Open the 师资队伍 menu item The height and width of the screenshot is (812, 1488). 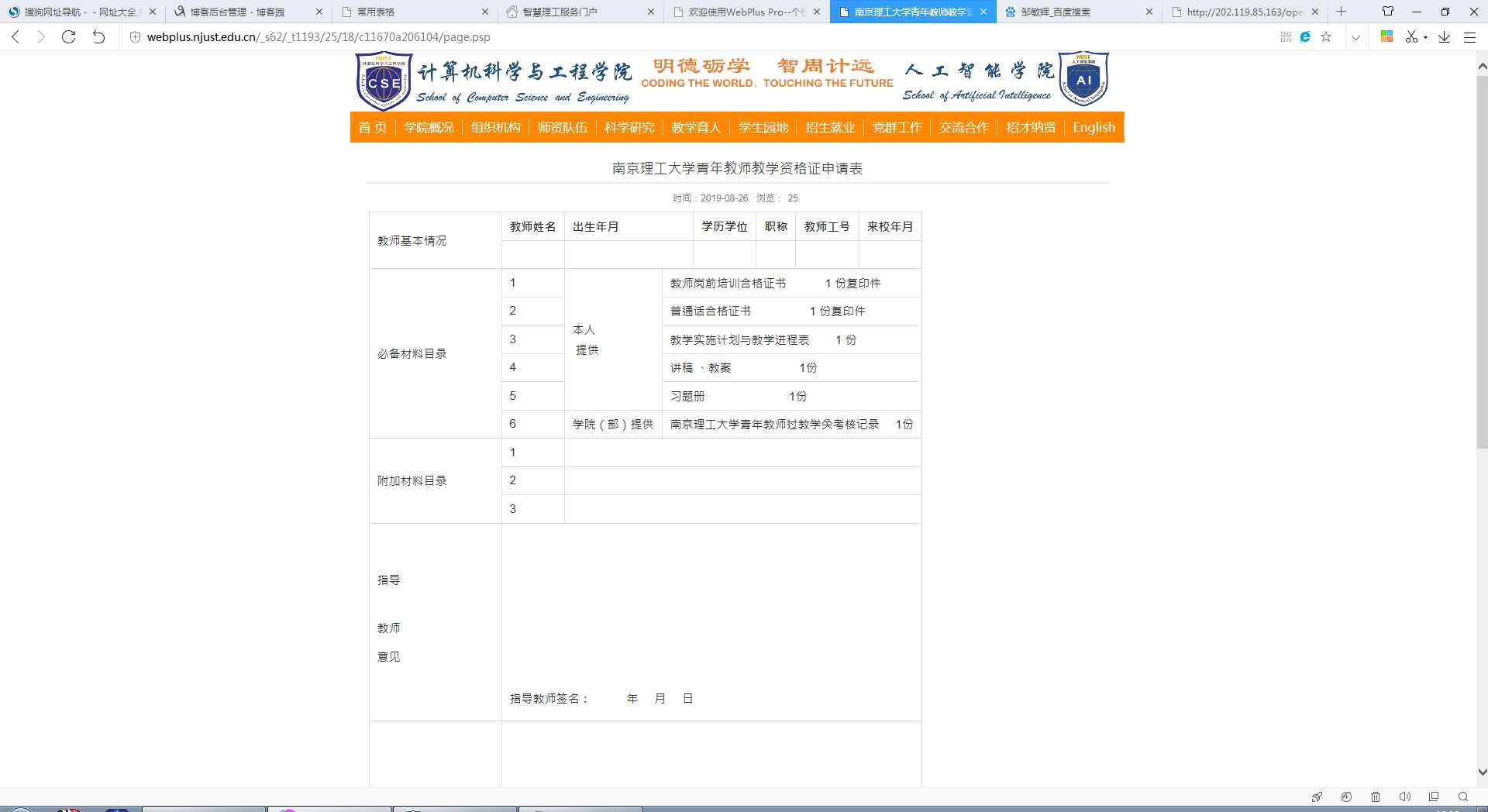(x=563, y=127)
